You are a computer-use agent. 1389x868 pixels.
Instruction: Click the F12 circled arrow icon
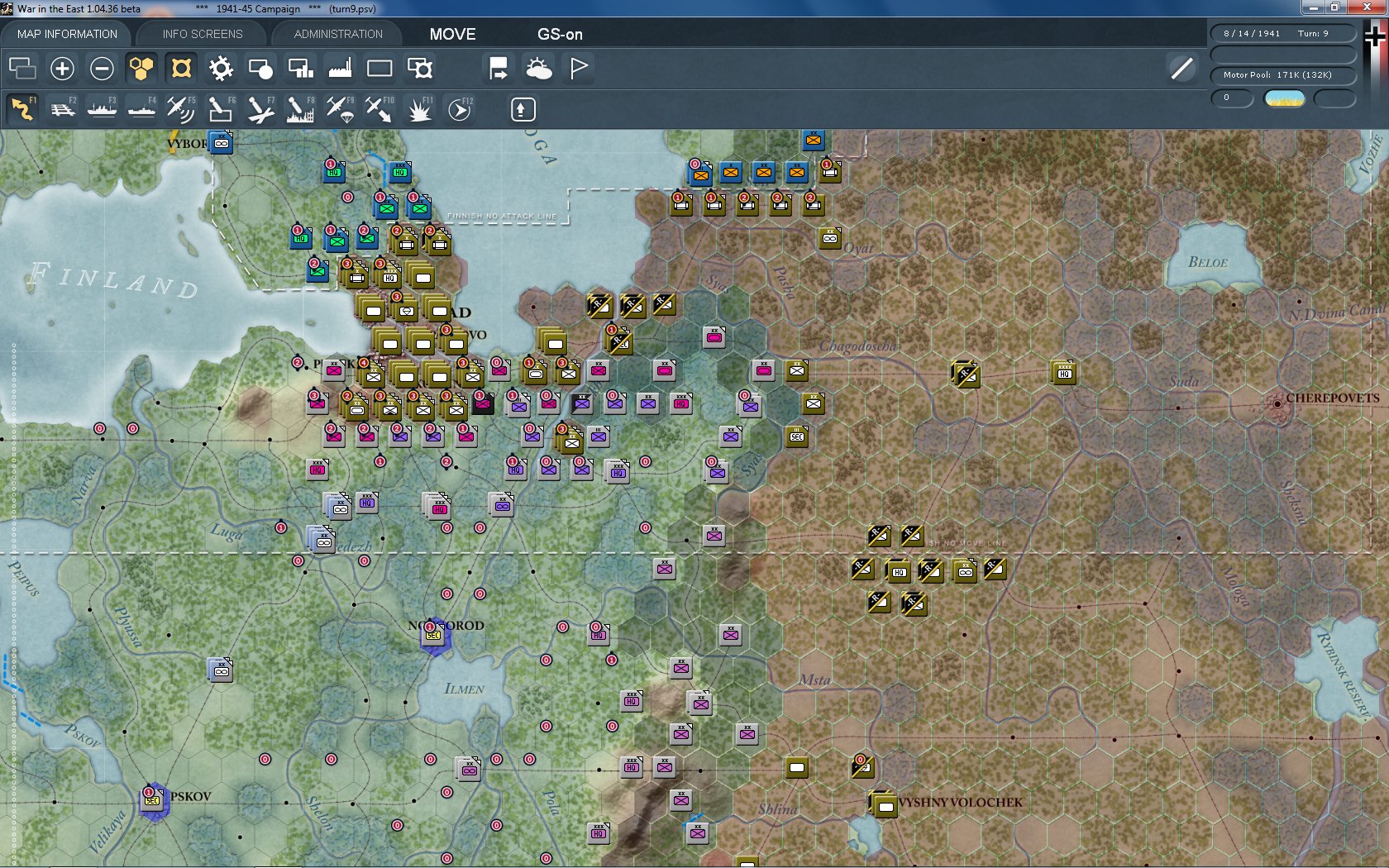460,108
